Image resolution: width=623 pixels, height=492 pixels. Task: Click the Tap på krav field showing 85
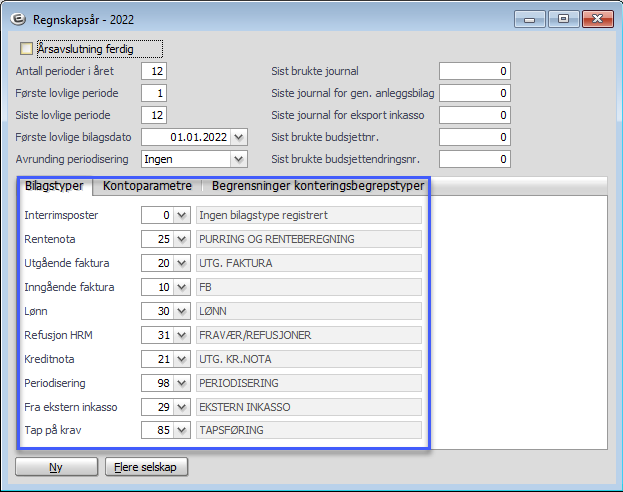157,430
